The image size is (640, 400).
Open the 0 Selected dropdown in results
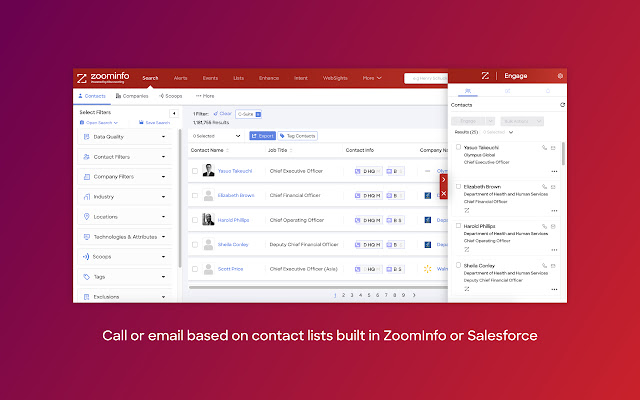(216, 136)
